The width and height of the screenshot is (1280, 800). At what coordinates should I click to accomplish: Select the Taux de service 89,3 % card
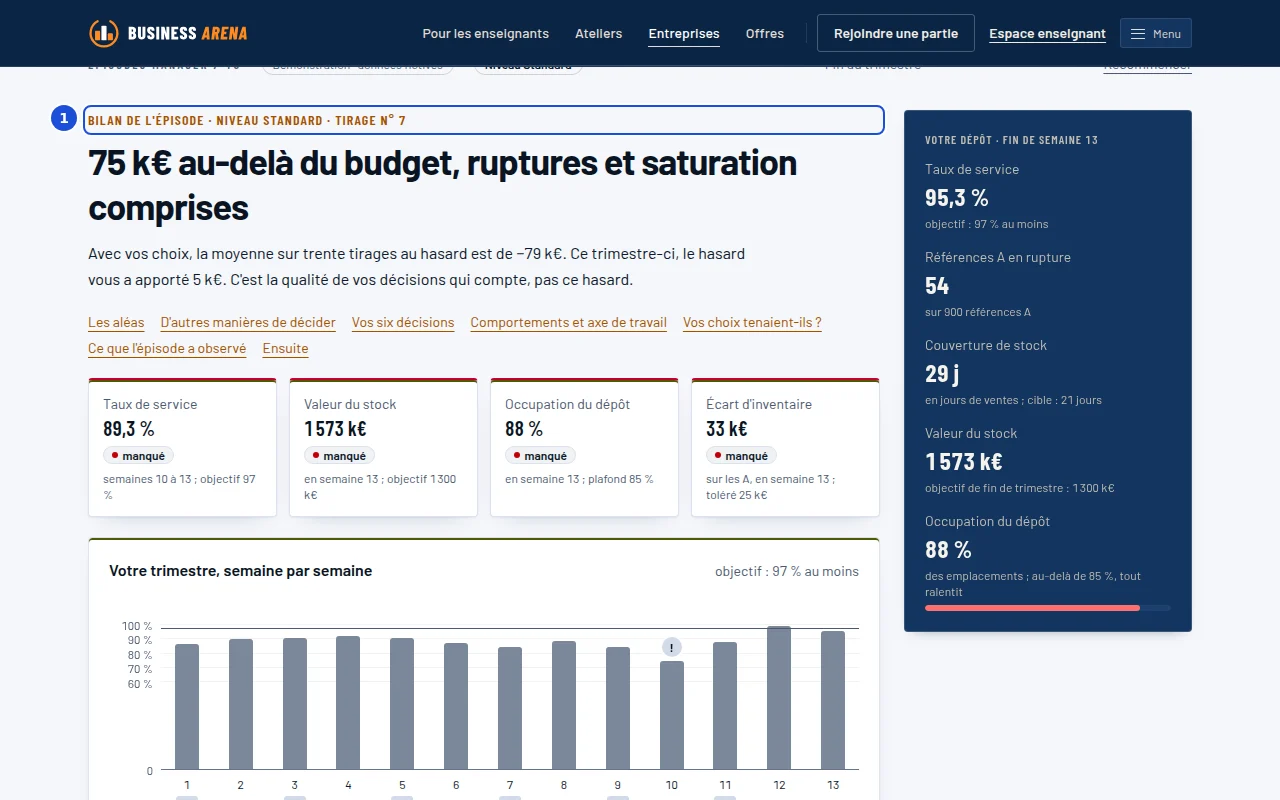pos(182,447)
